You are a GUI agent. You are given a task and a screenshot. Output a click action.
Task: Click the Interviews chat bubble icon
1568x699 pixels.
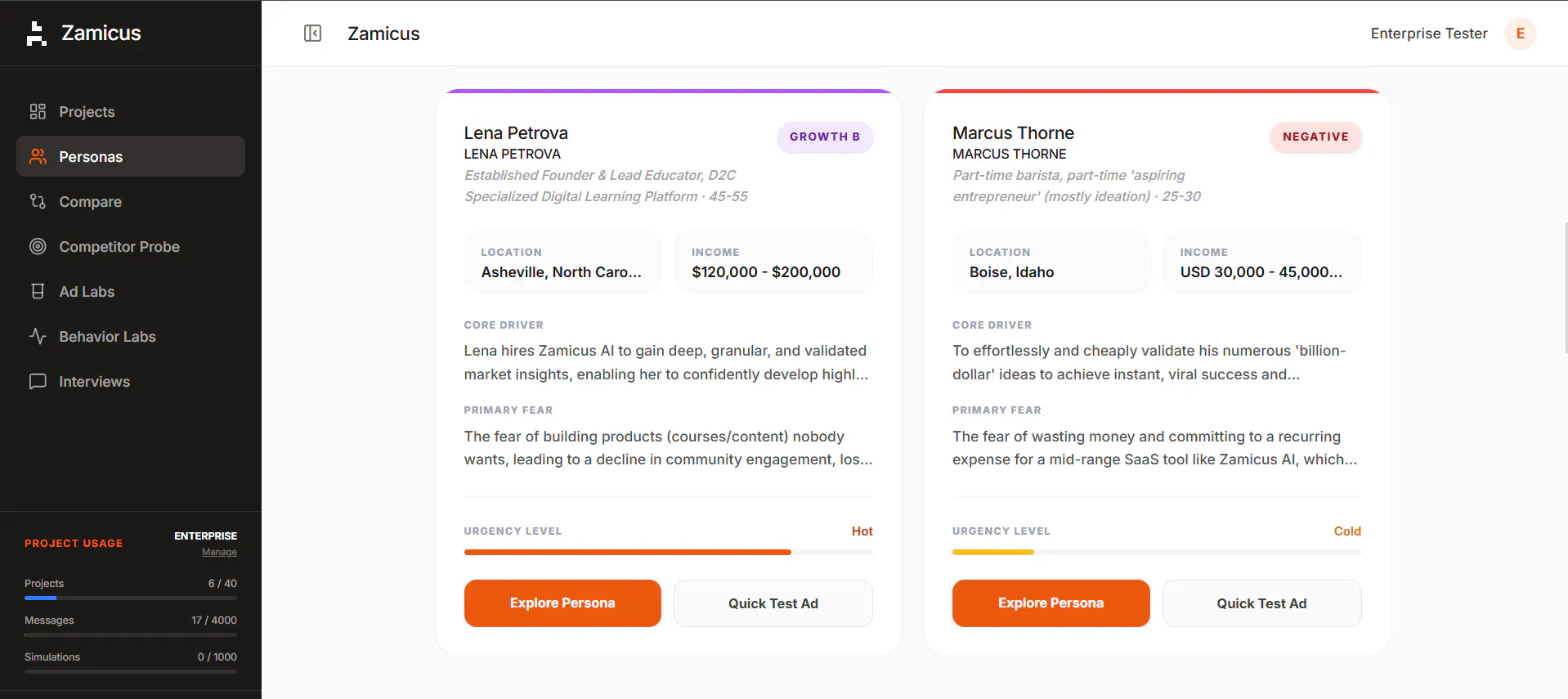[x=38, y=381]
